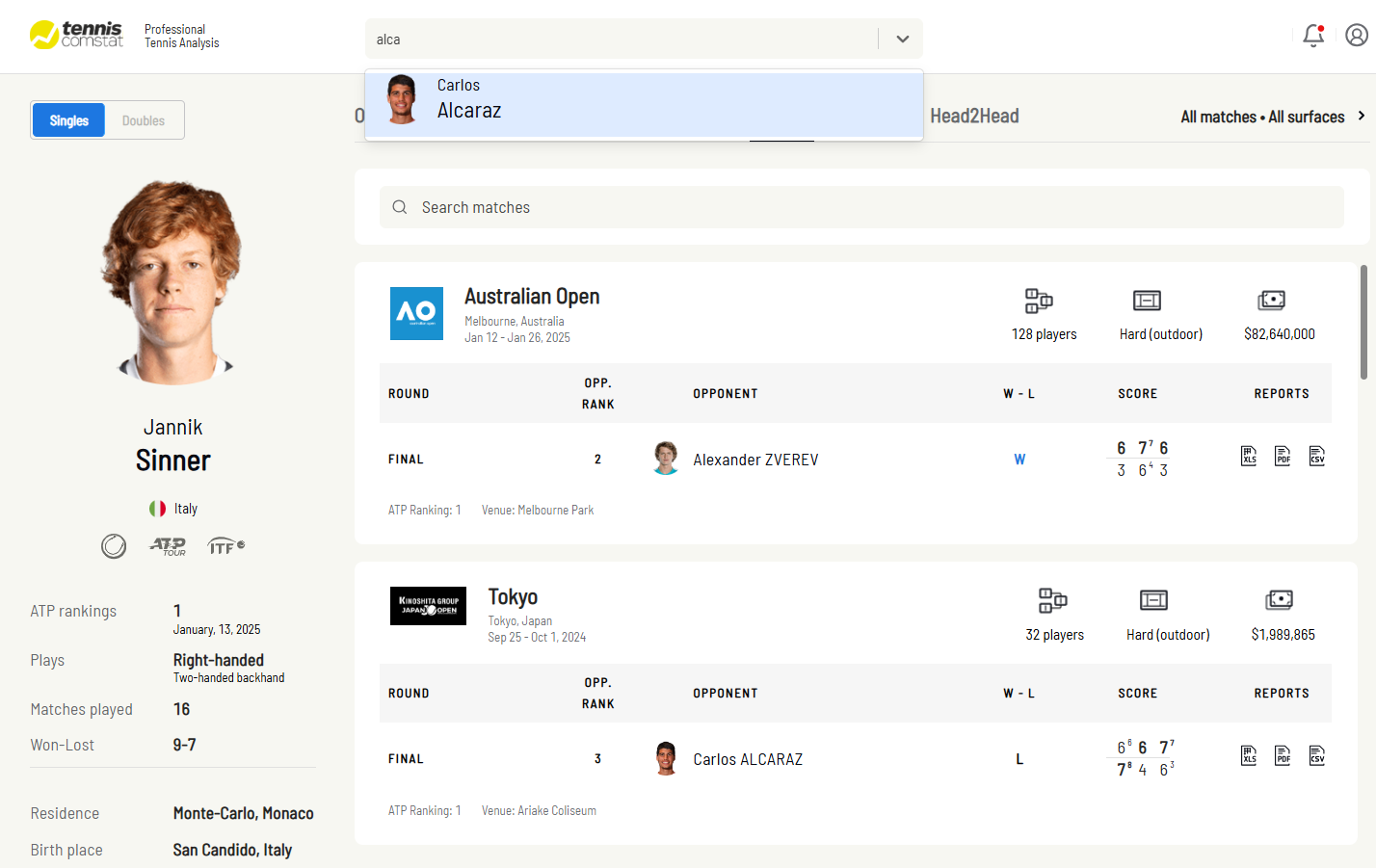This screenshot has height=868, width=1376.
Task: Click the tennis ball icon under Italy
Action: point(114,546)
